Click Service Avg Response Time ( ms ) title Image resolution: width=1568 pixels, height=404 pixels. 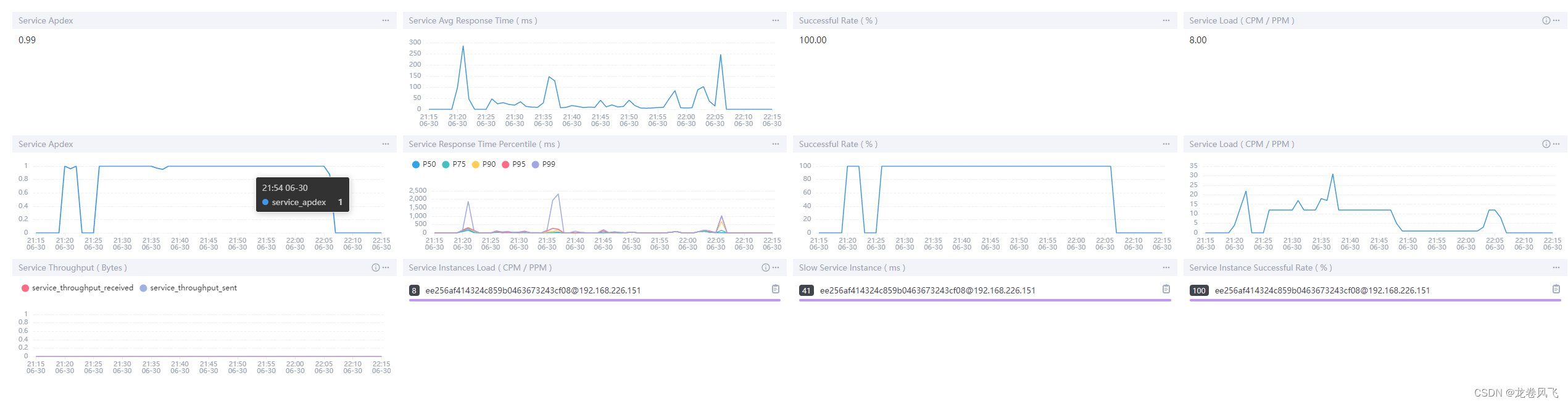473,20
